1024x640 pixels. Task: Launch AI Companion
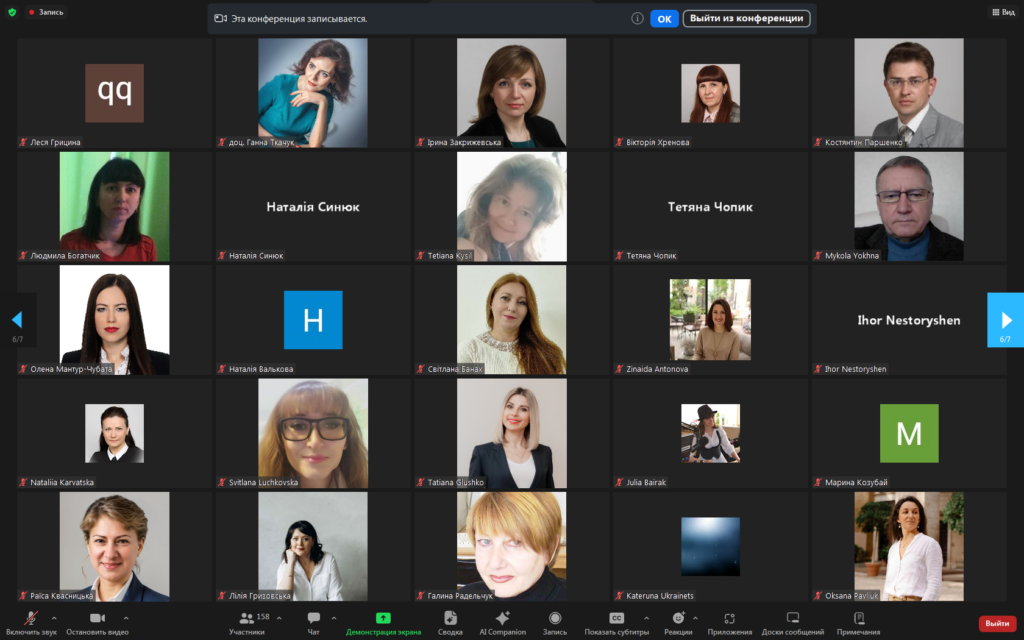502,619
